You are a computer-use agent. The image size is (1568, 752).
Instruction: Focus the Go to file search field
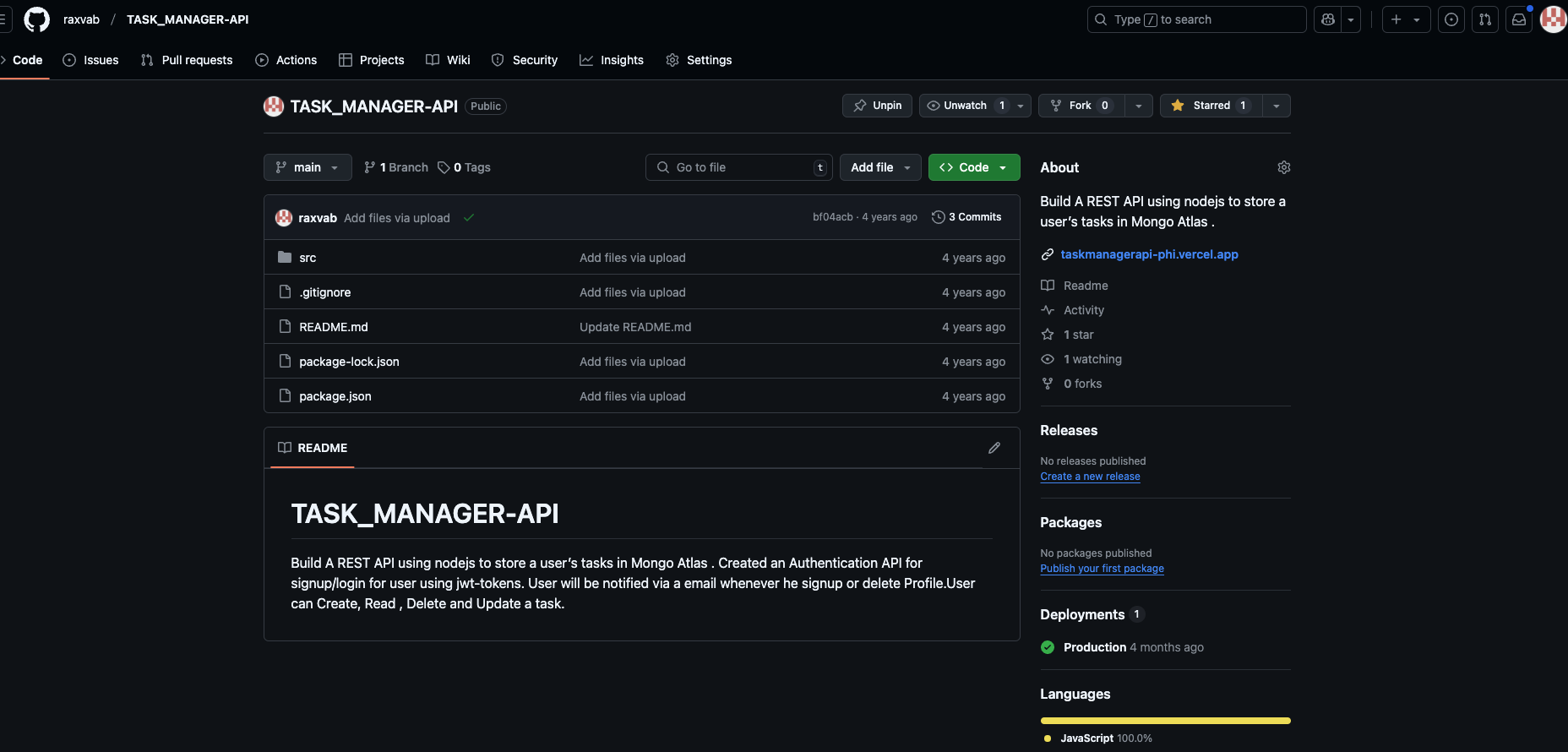coord(739,167)
